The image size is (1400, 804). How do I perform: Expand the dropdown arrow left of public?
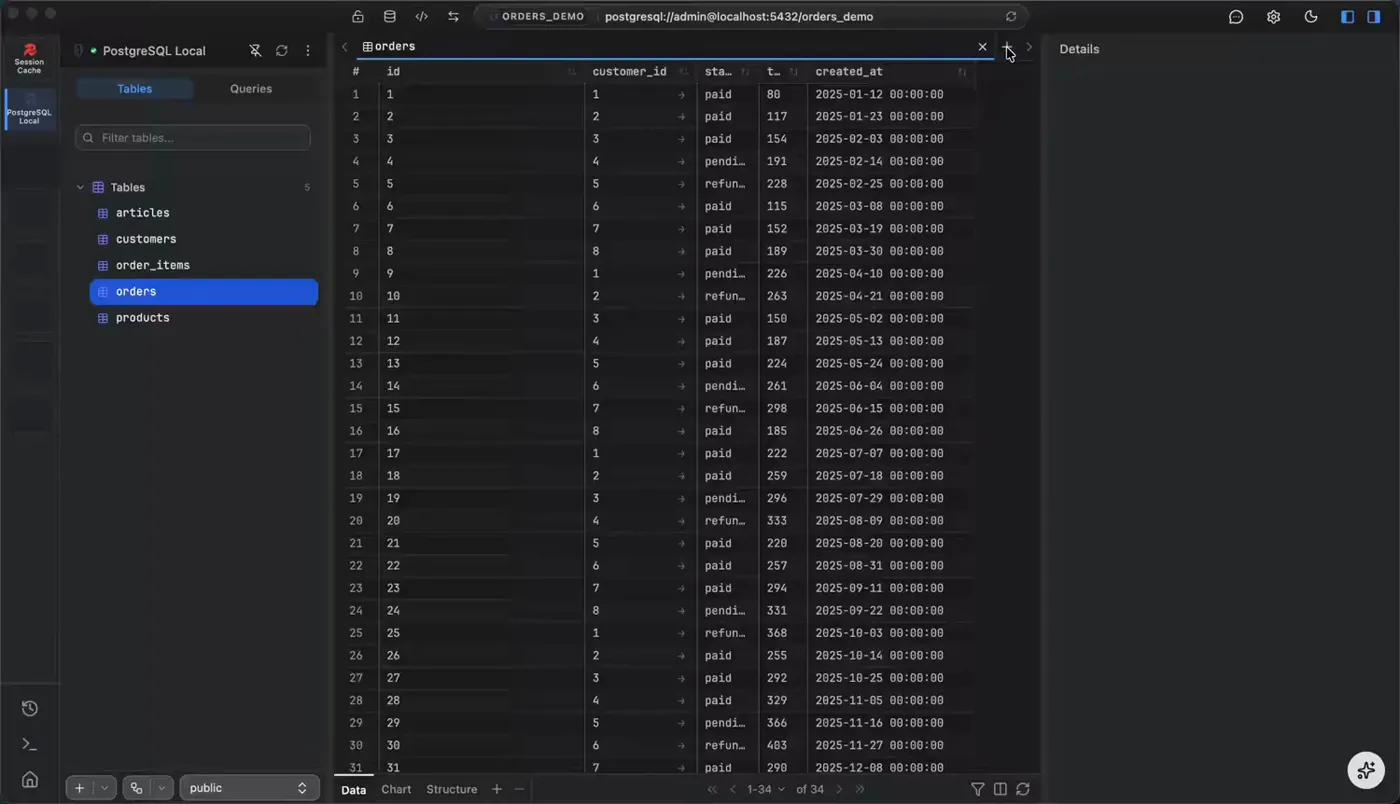click(x=162, y=788)
